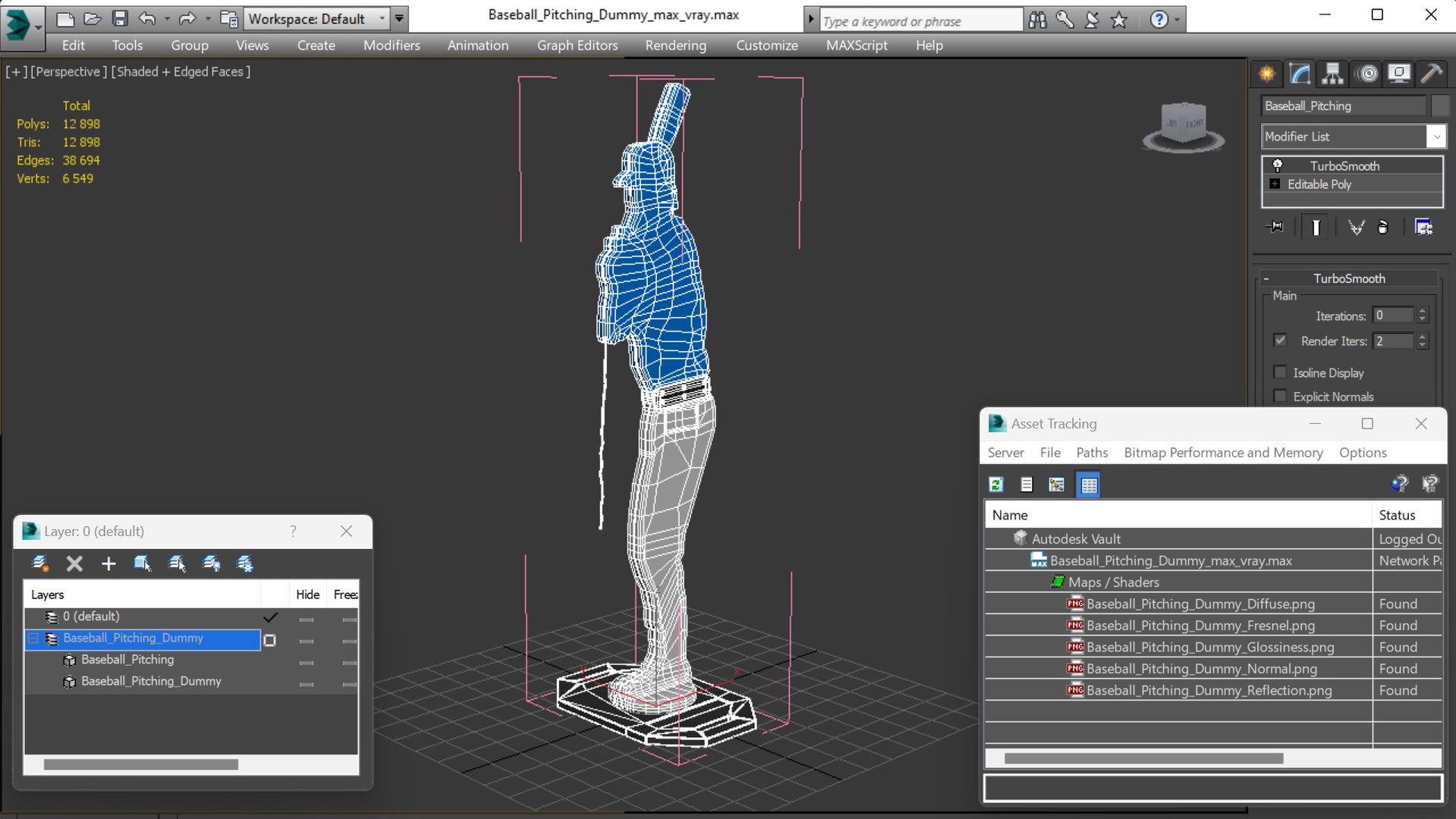The width and height of the screenshot is (1456, 819).
Task: Open the undo history dropdown arrow
Action: point(167,18)
